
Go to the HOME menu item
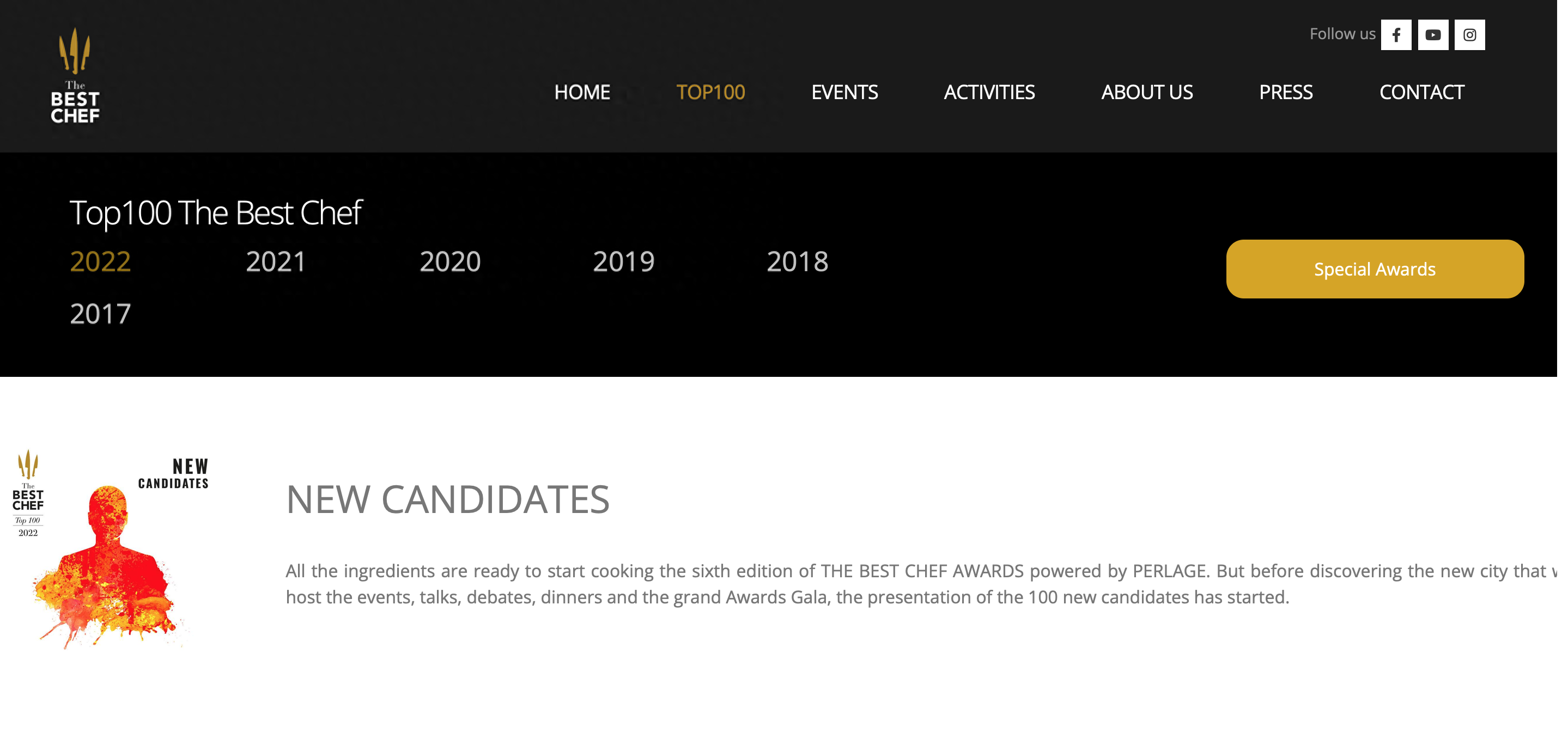coord(582,92)
